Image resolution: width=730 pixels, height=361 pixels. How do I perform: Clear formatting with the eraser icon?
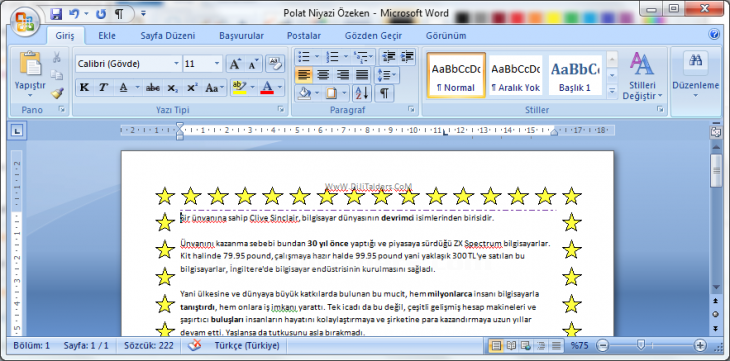point(275,64)
